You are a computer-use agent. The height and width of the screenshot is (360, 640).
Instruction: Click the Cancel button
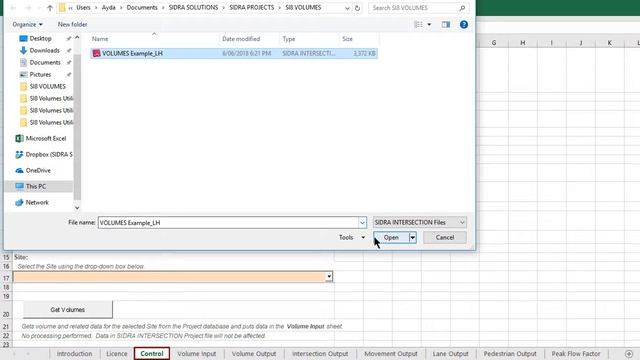click(x=444, y=238)
